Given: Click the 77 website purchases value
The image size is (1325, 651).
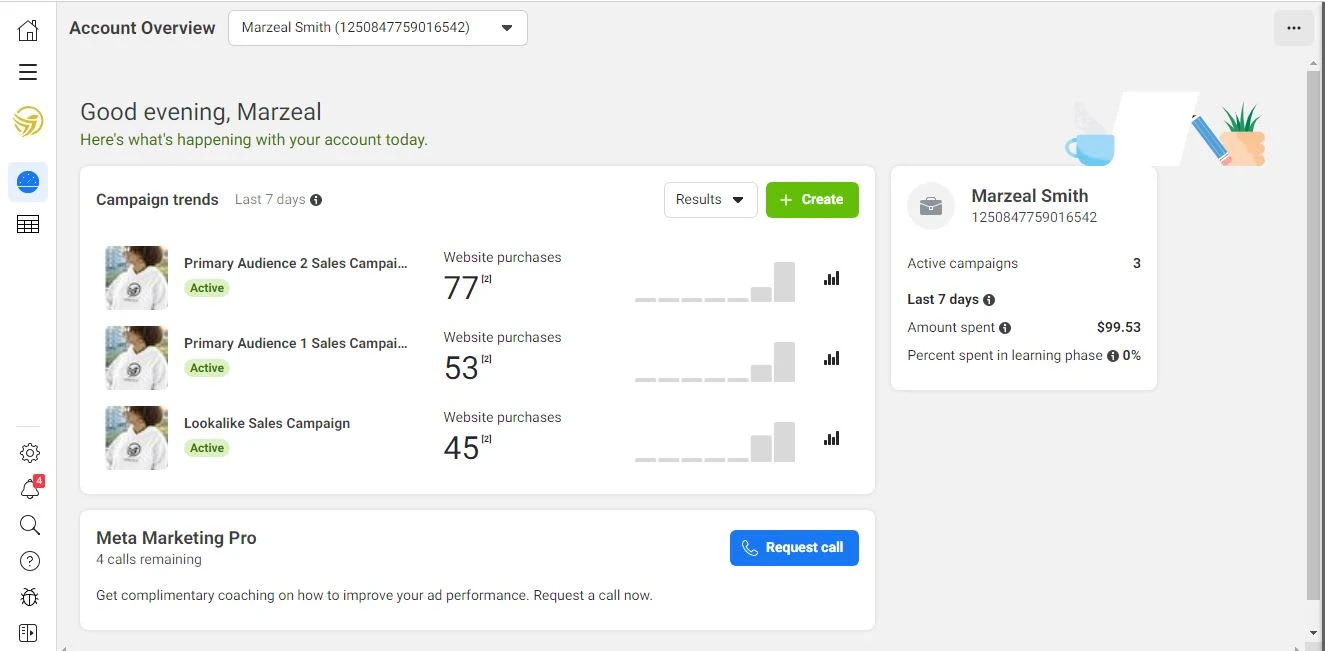Looking at the screenshot, I should coord(461,288).
